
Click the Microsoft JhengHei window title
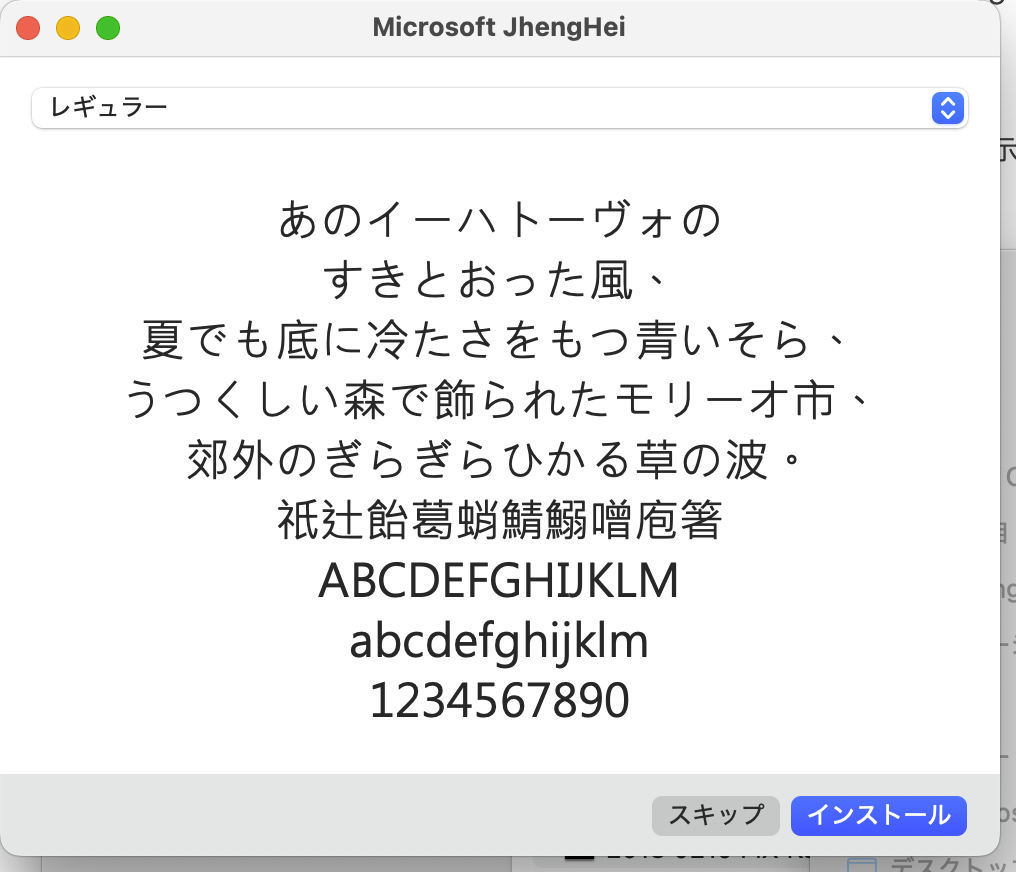pos(498,28)
